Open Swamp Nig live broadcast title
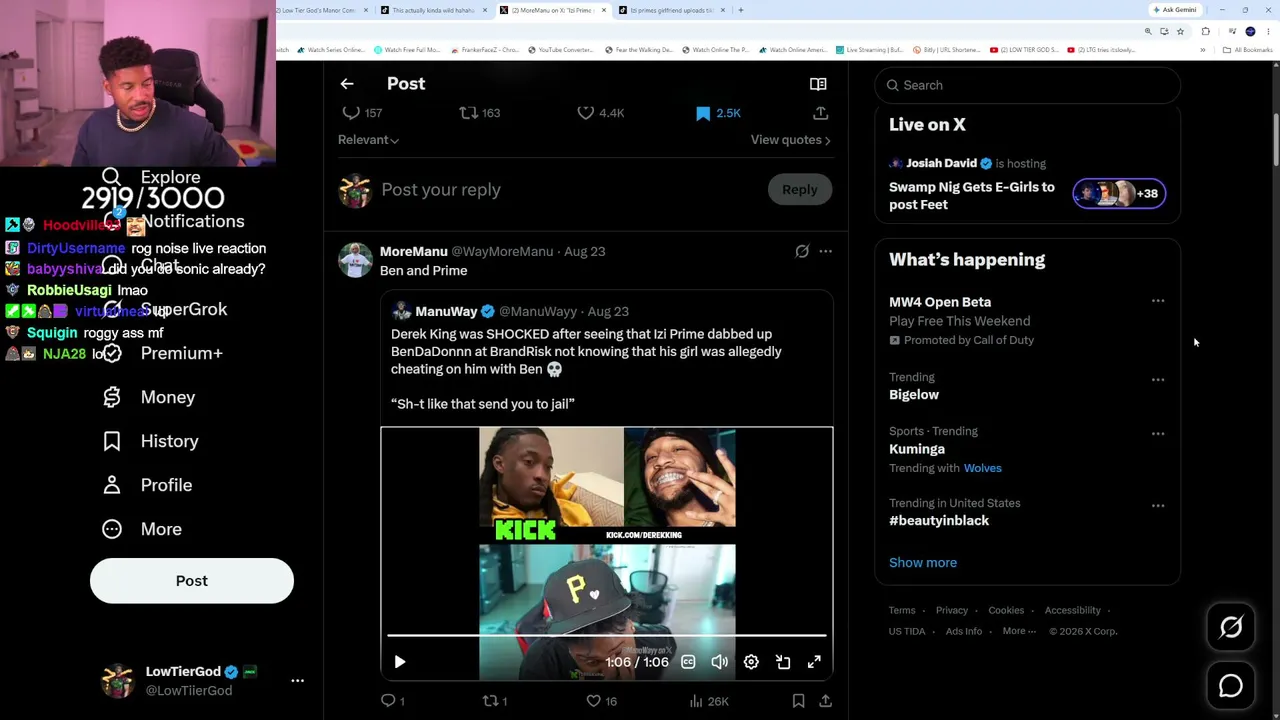Image resolution: width=1280 pixels, height=720 pixels. [972, 196]
